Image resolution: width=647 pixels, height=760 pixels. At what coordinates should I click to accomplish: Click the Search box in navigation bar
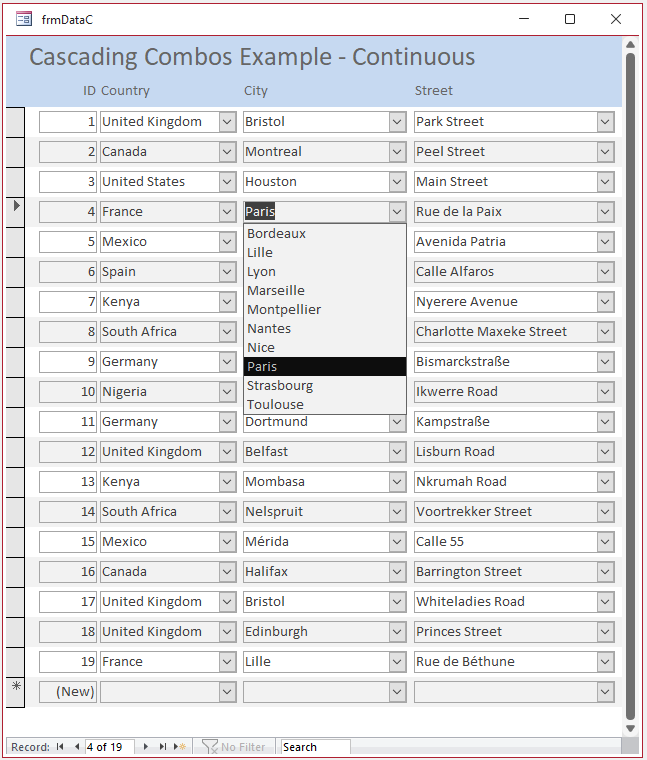coord(316,747)
